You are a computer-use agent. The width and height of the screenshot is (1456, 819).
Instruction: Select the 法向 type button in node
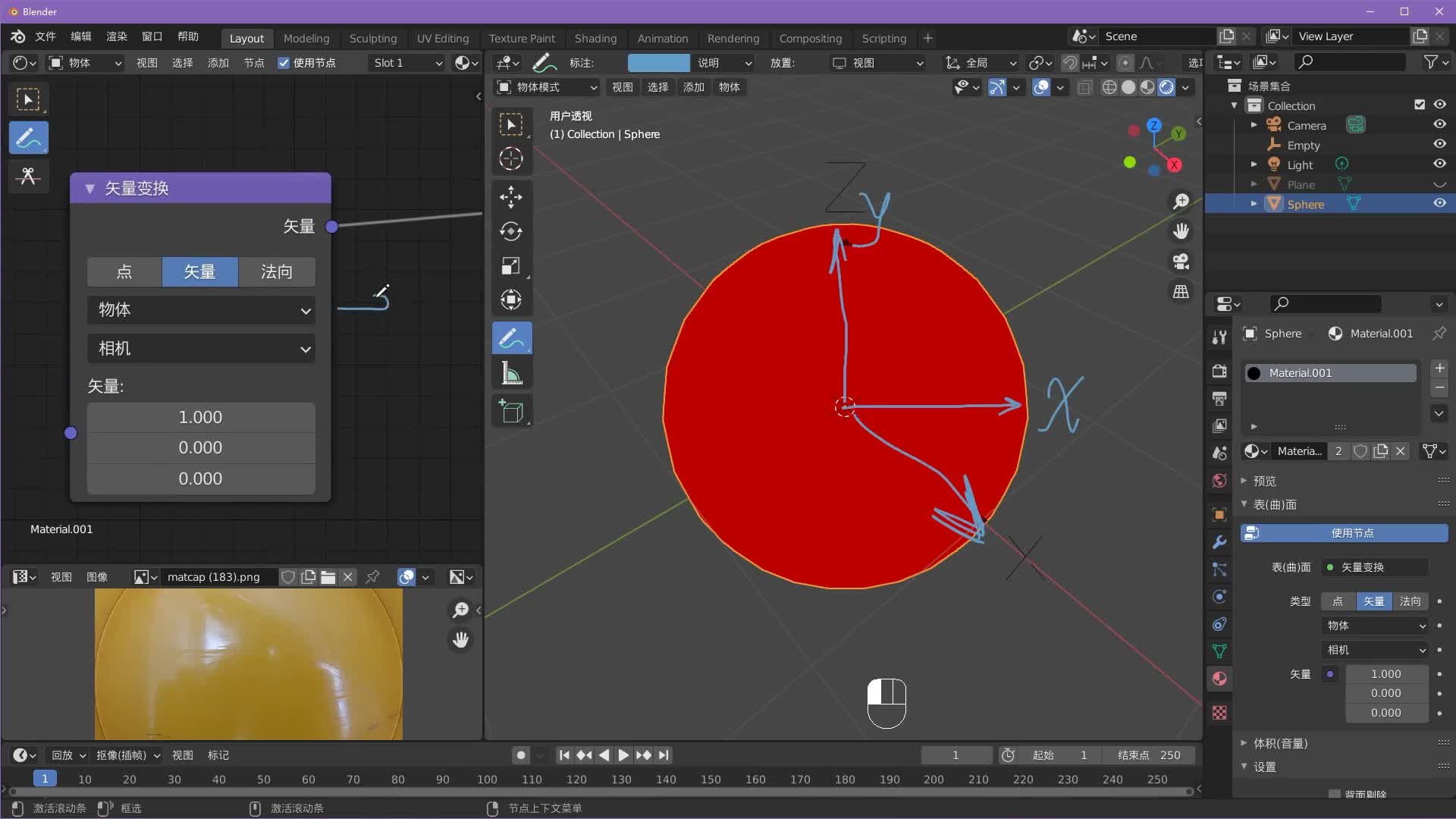277,271
